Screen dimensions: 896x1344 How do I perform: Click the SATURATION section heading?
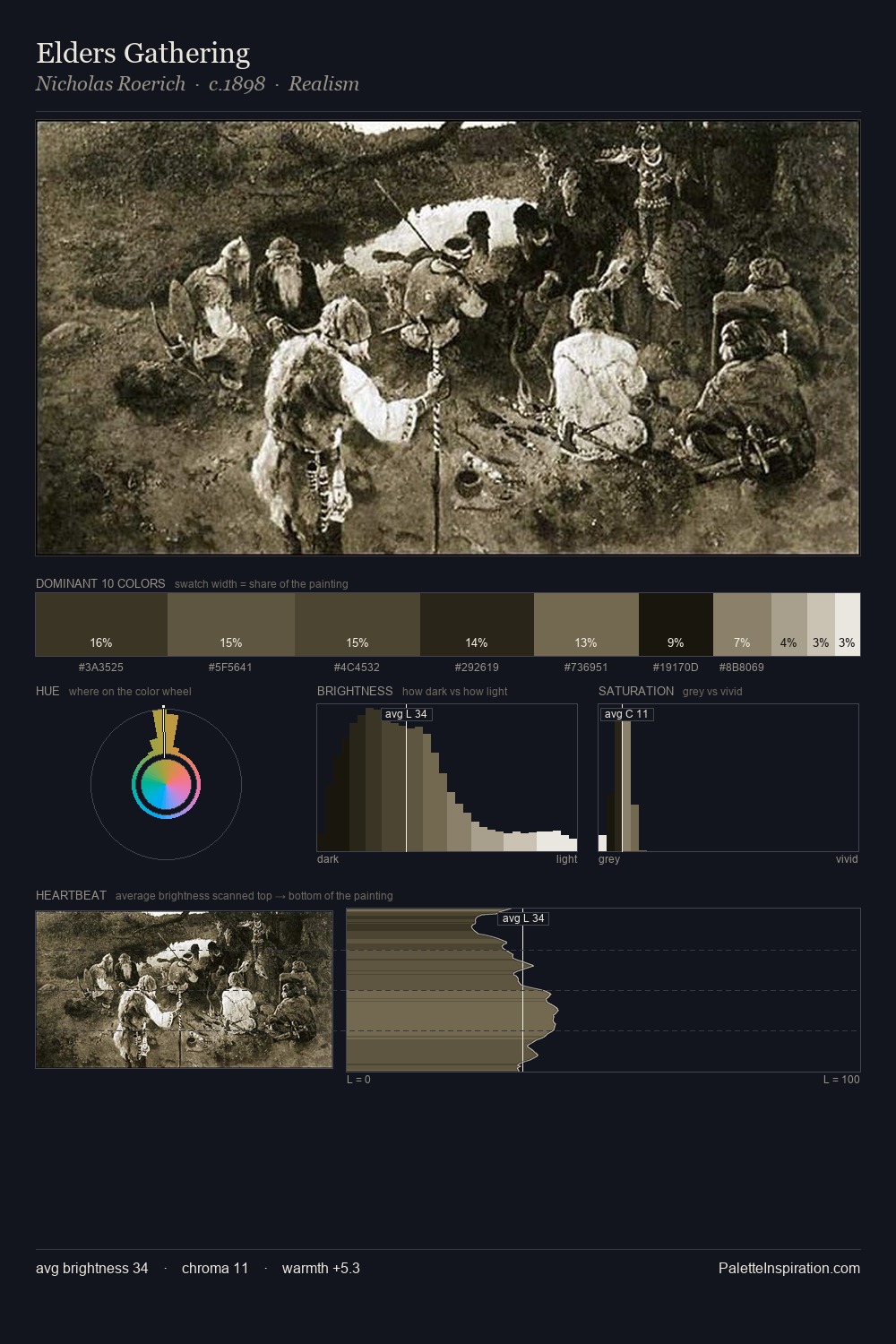636,691
